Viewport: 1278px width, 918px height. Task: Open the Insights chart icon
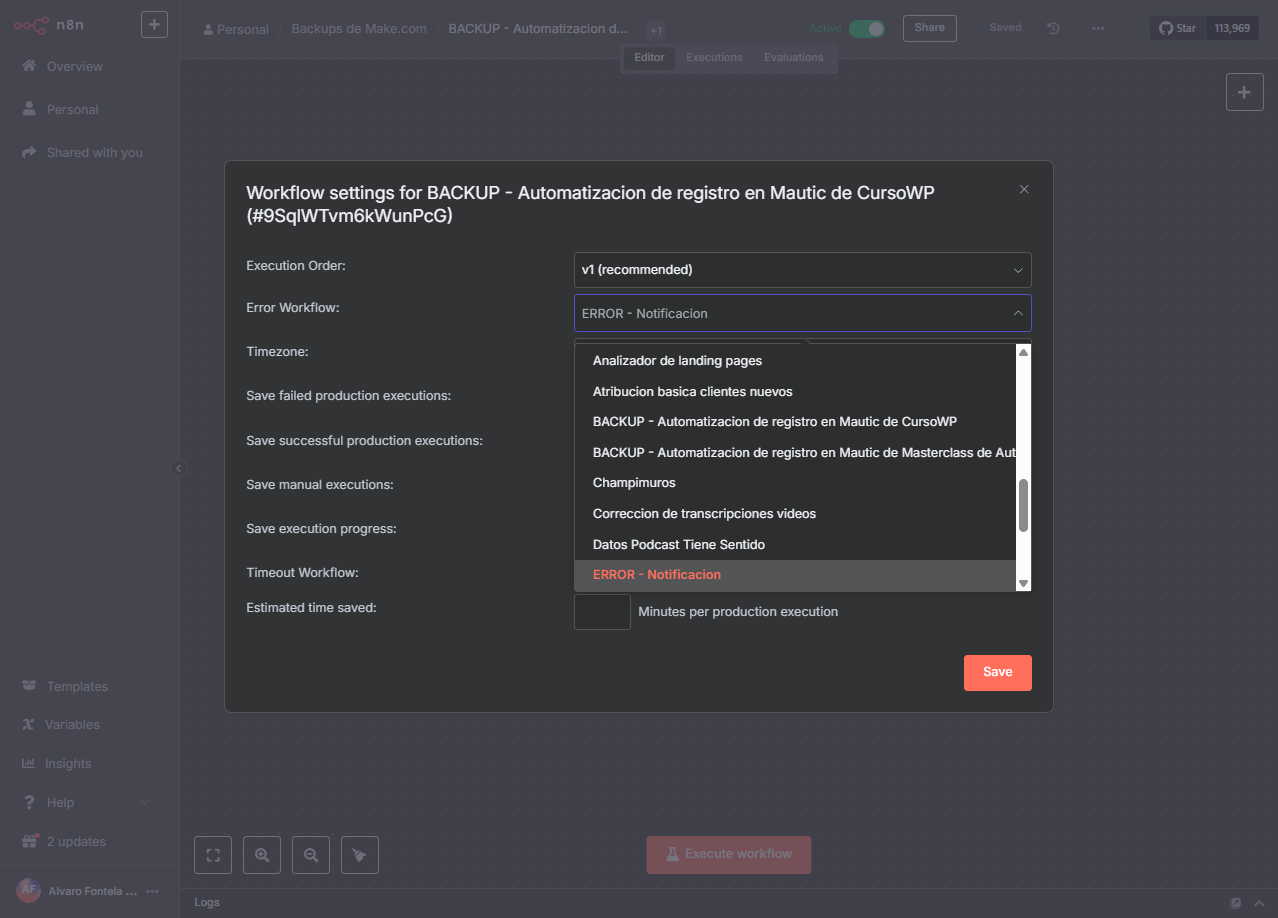(x=28, y=763)
